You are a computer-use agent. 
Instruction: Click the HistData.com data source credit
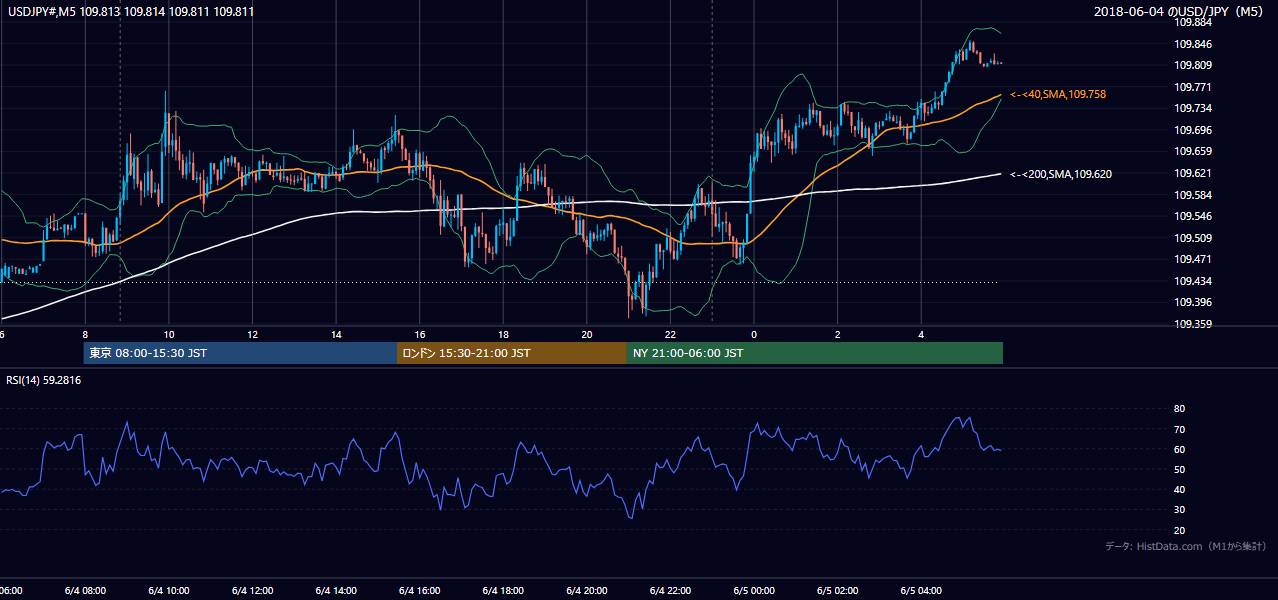[1186, 547]
